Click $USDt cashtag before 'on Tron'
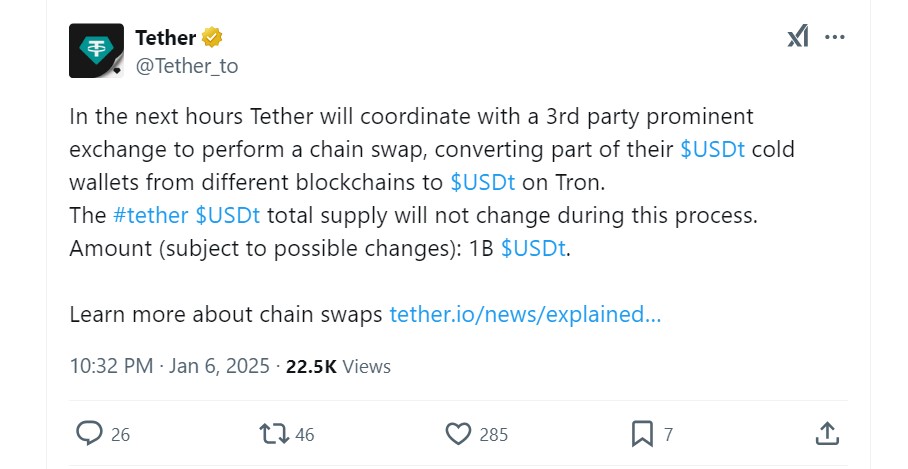 coord(483,182)
